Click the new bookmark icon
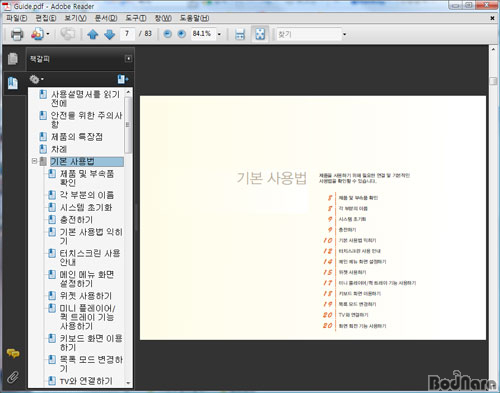This screenshot has height=393, width=500. click(123, 79)
